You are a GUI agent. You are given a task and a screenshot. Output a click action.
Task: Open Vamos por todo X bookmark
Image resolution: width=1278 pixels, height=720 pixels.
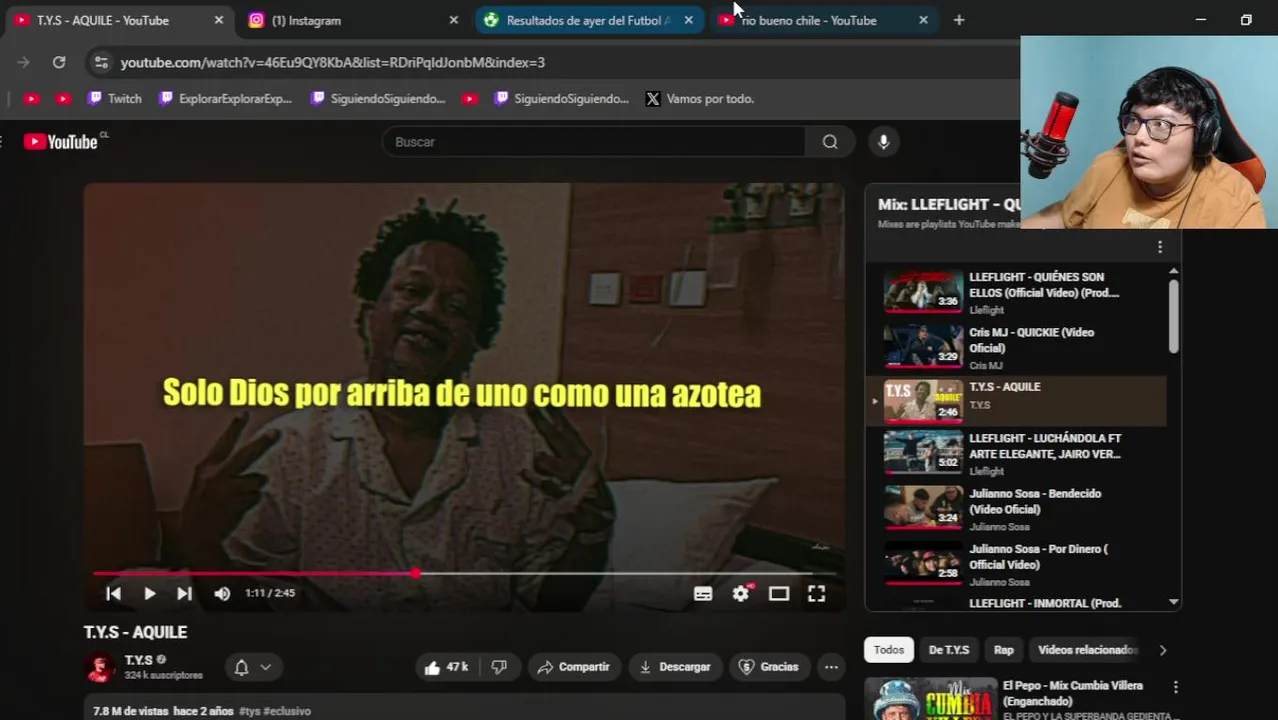tap(700, 99)
